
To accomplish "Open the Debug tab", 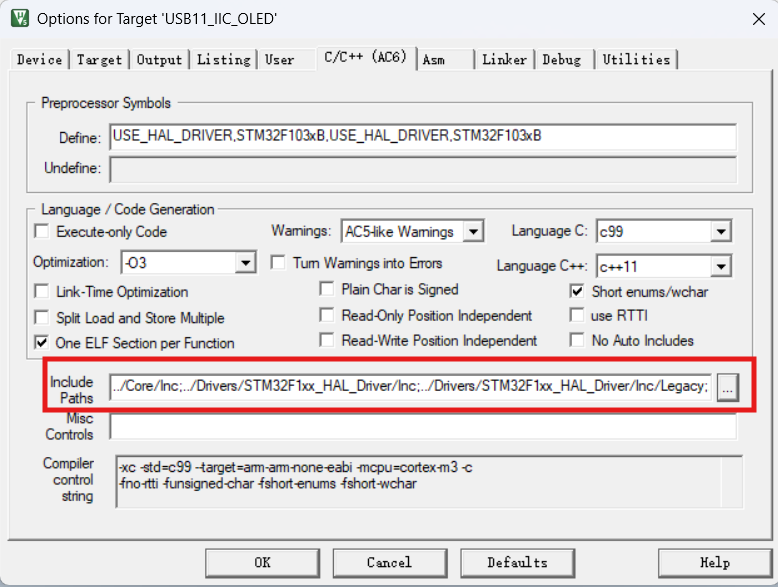I will click(561, 60).
